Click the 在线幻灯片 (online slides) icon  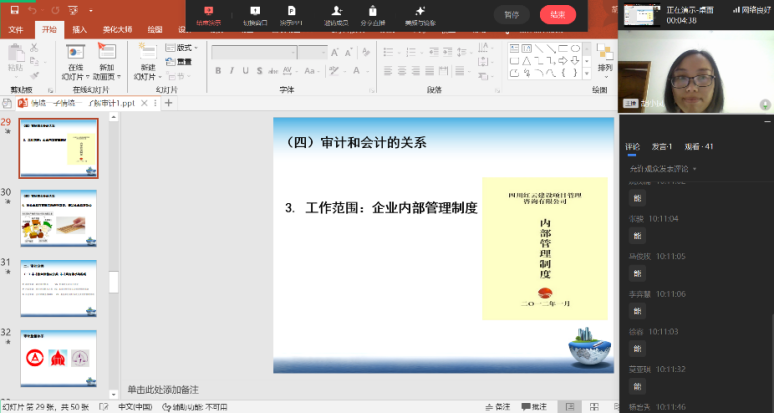point(75,53)
